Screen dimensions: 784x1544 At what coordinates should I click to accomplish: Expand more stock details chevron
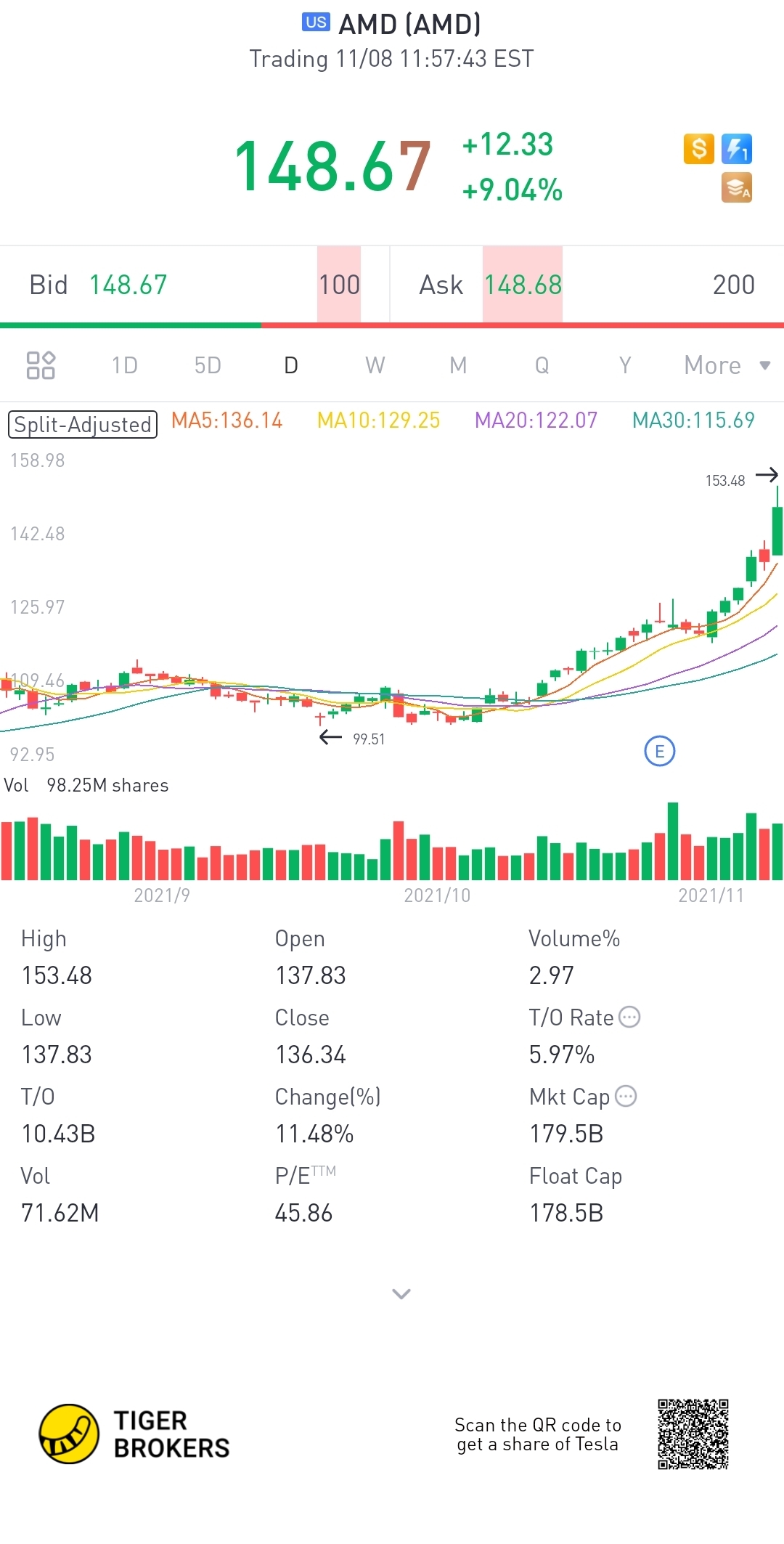click(x=401, y=1293)
